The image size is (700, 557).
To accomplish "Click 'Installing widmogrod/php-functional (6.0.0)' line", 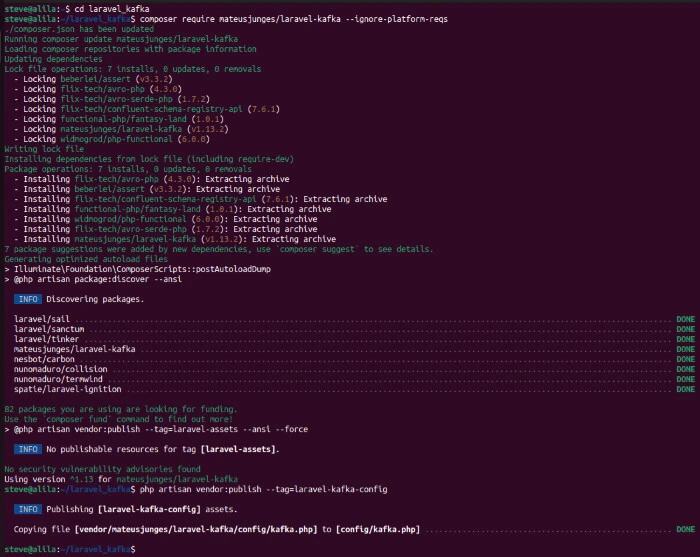I will [x=165, y=219].
